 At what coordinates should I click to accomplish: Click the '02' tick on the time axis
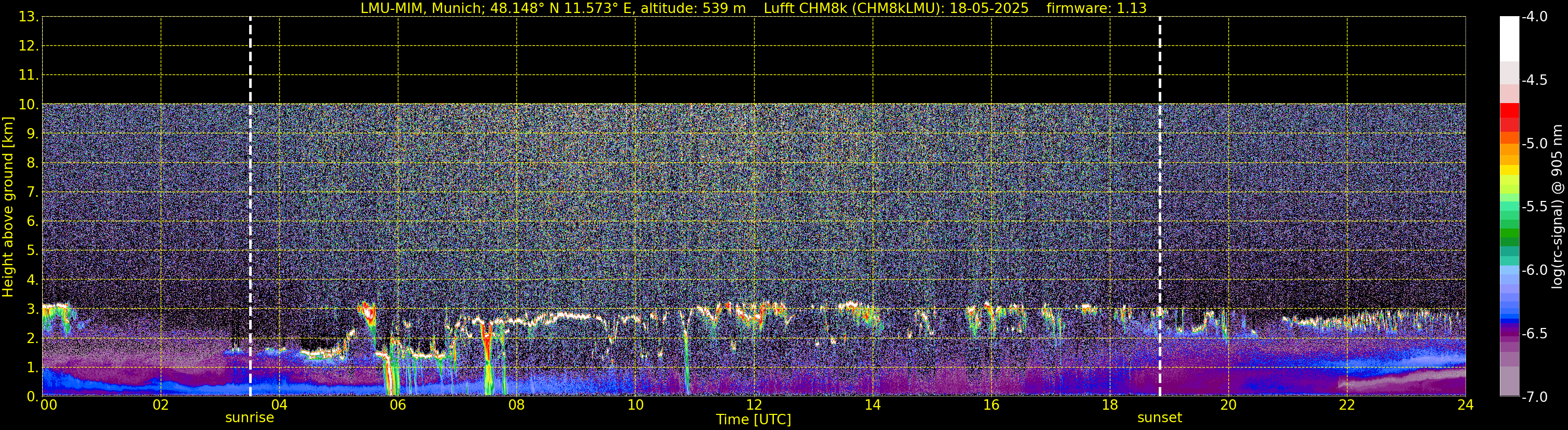pyautogui.click(x=161, y=406)
